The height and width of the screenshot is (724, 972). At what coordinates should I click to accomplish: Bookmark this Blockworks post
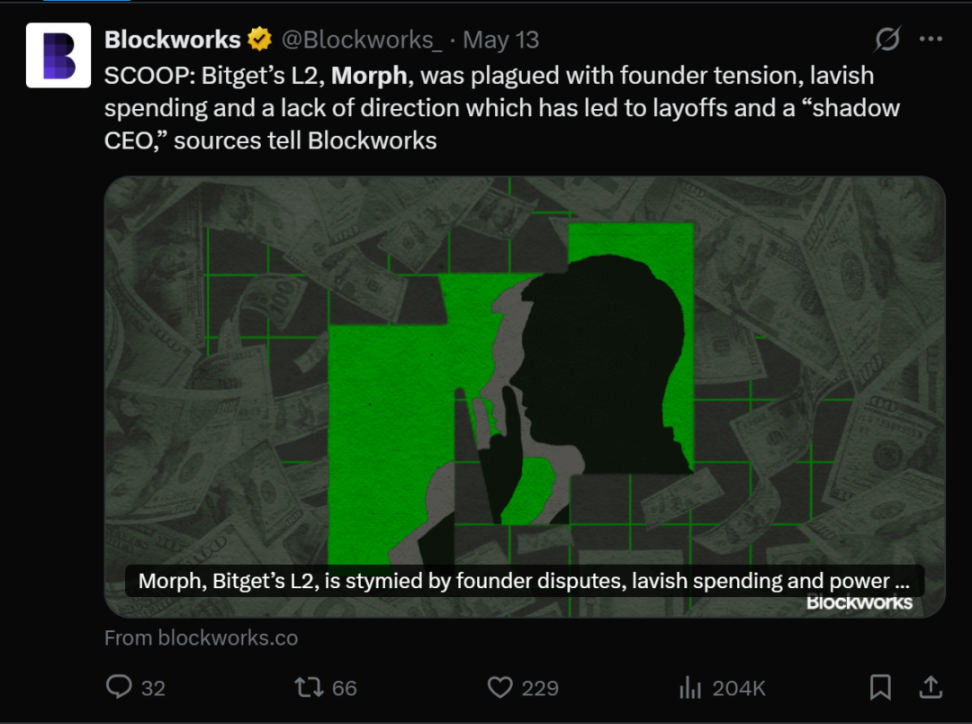point(880,687)
